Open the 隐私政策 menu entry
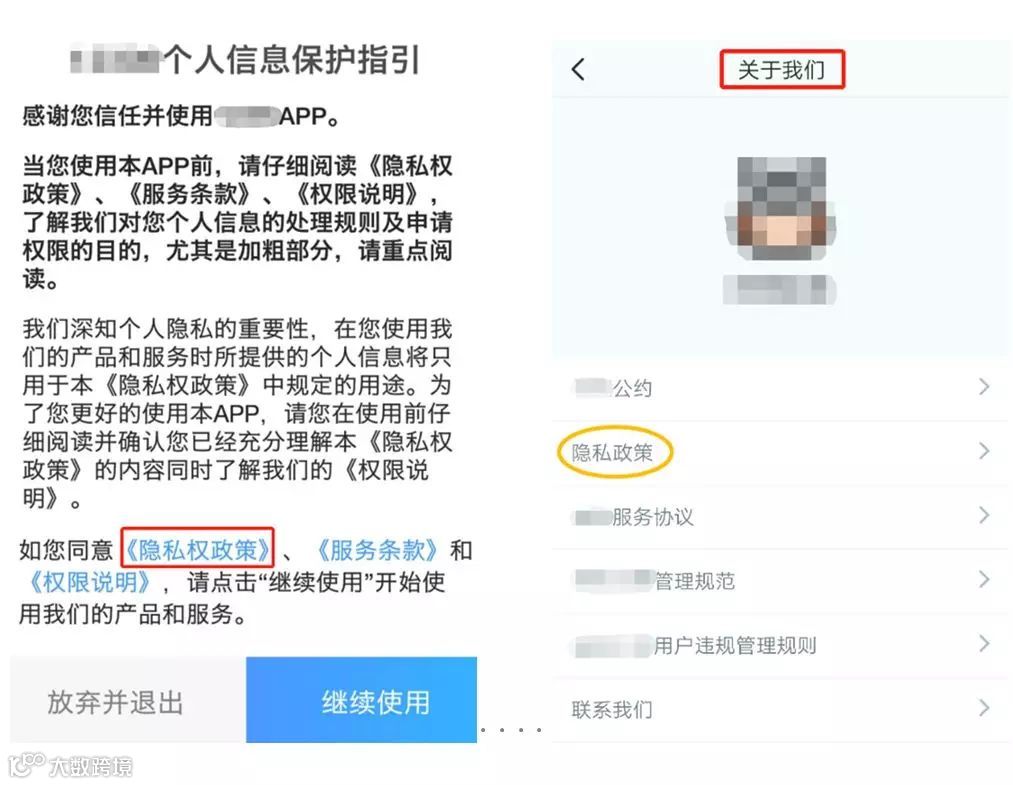The image size is (1013, 785). pos(780,452)
